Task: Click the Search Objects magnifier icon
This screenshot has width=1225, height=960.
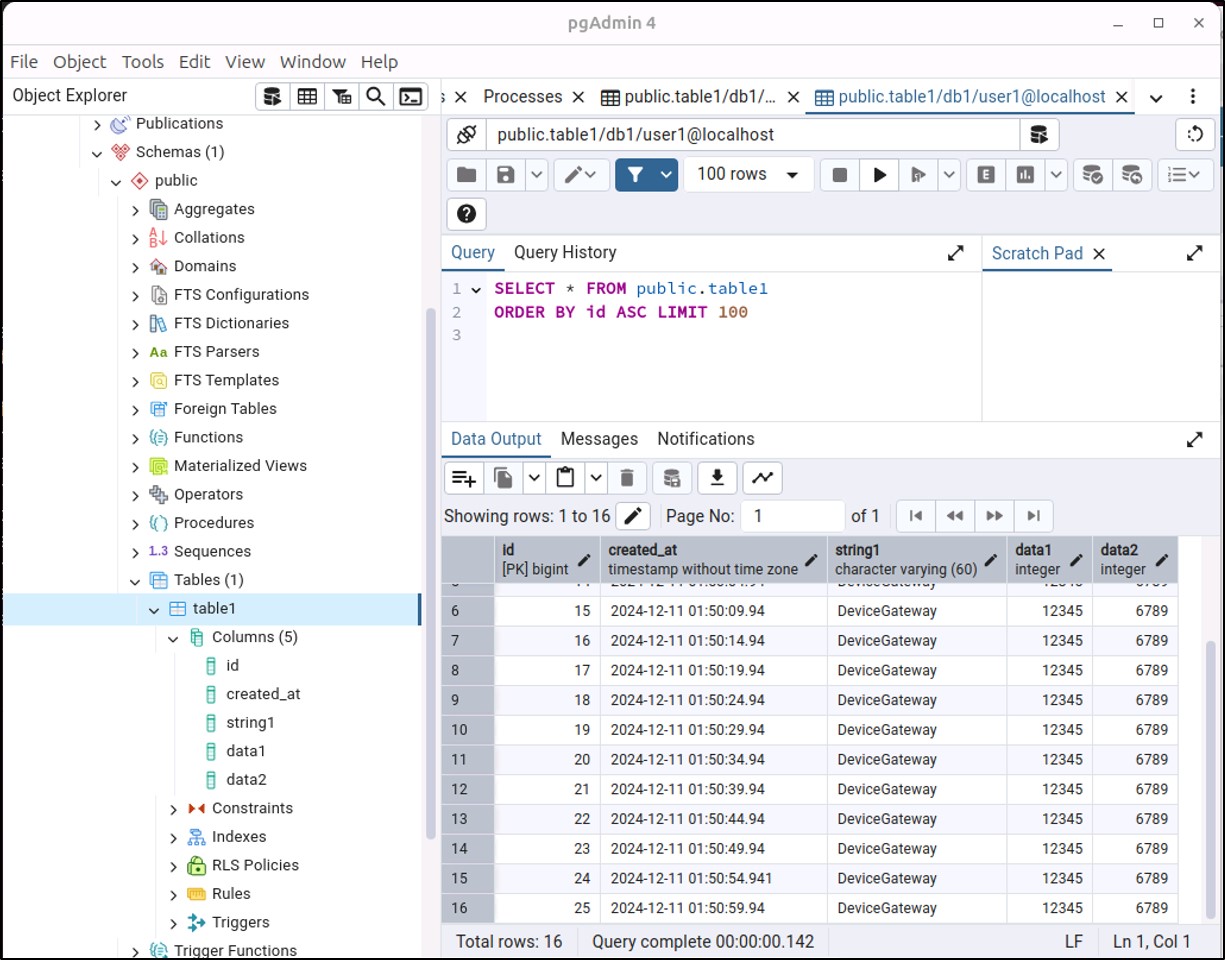Action: [x=375, y=97]
